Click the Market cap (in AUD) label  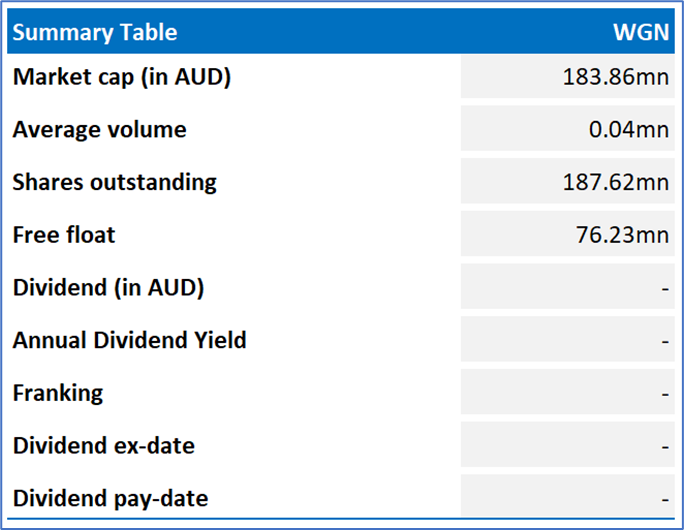click(x=122, y=77)
